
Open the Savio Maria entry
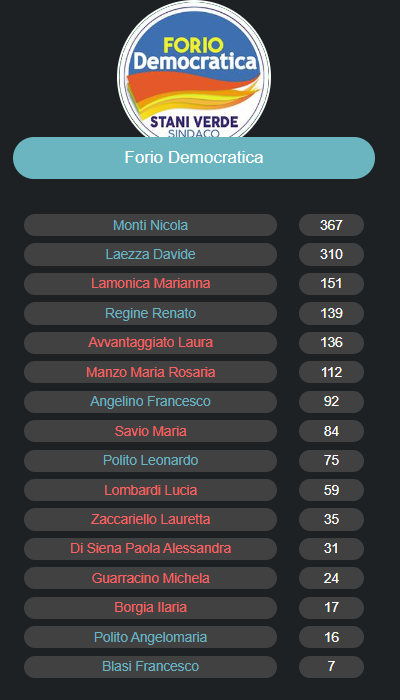point(150,431)
